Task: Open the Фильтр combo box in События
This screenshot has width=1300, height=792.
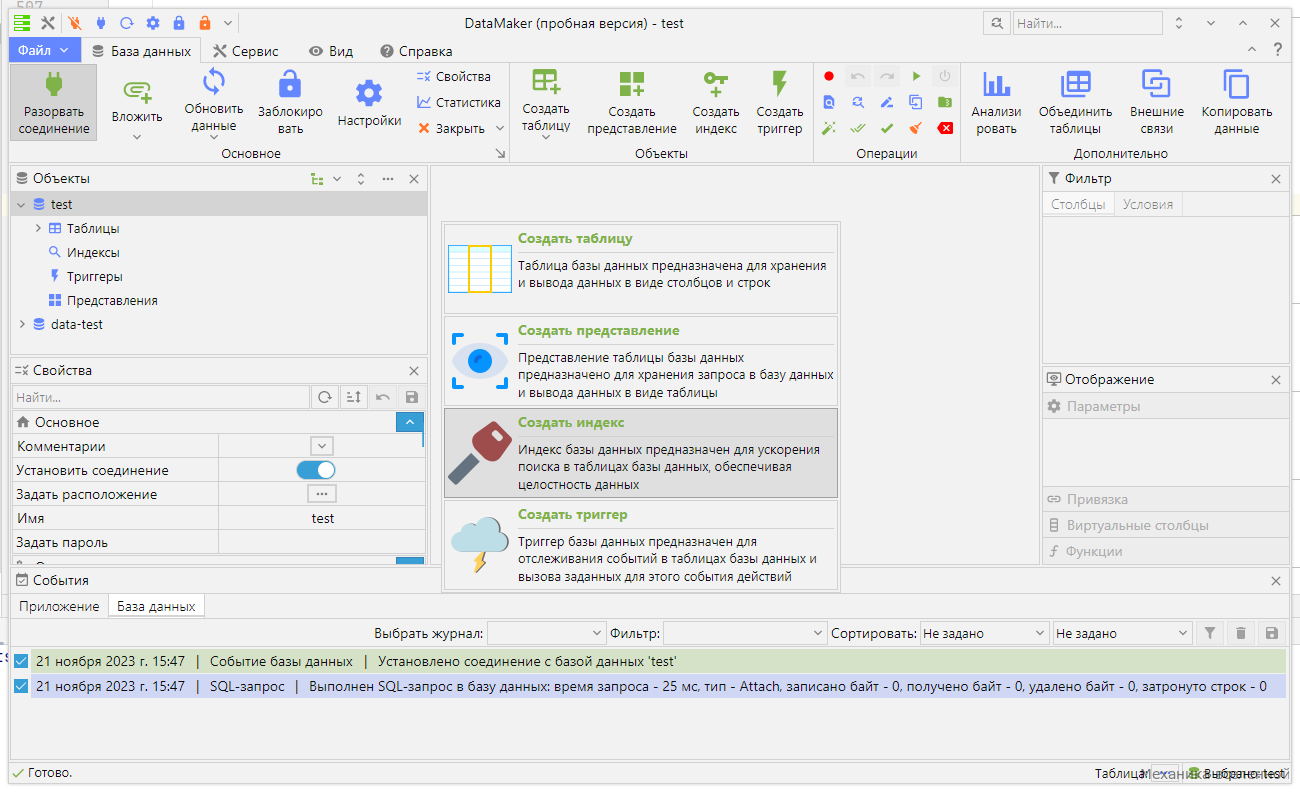Action: pyautogui.click(x=744, y=633)
